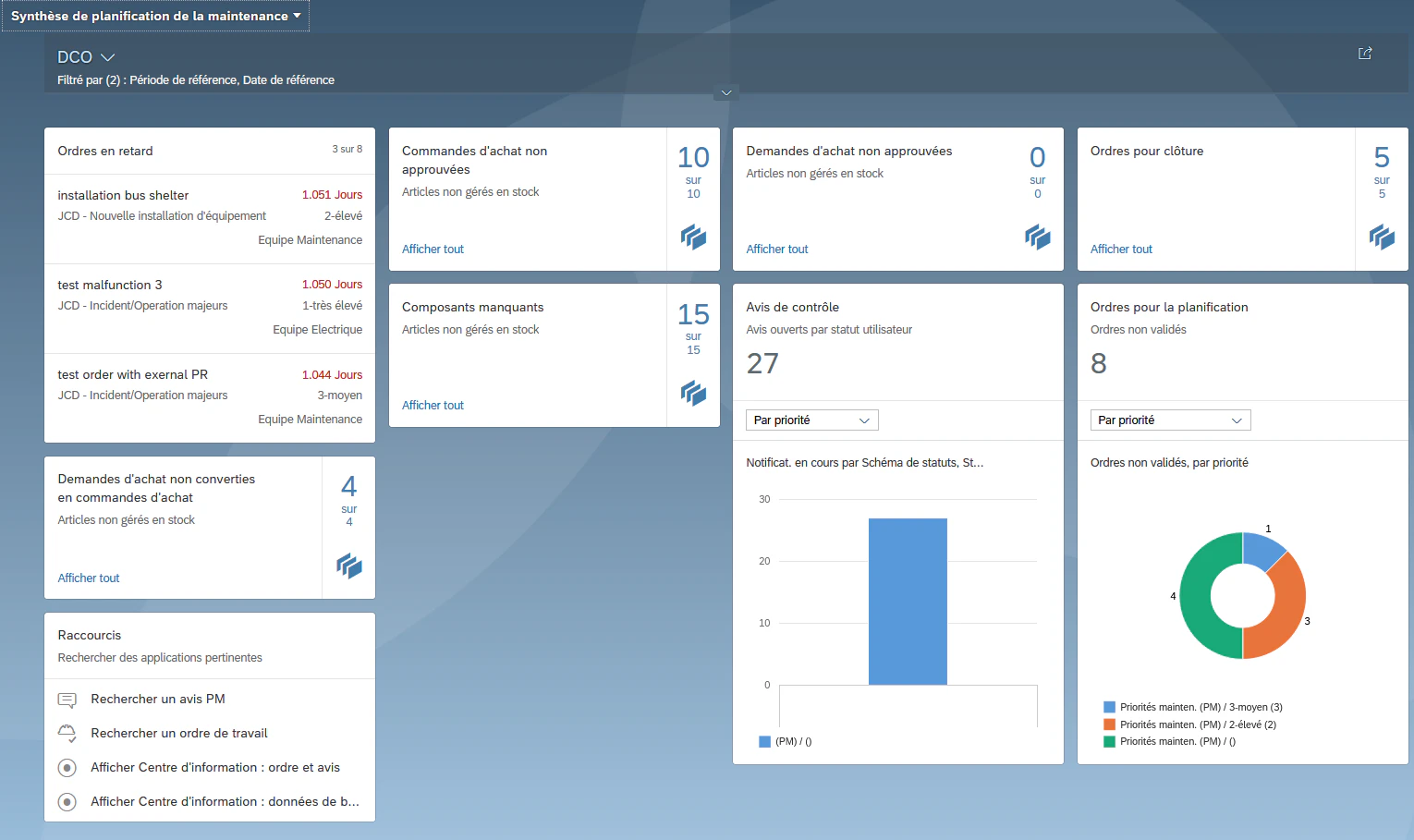Expand the header filter bar chevron

coord(726,92)
